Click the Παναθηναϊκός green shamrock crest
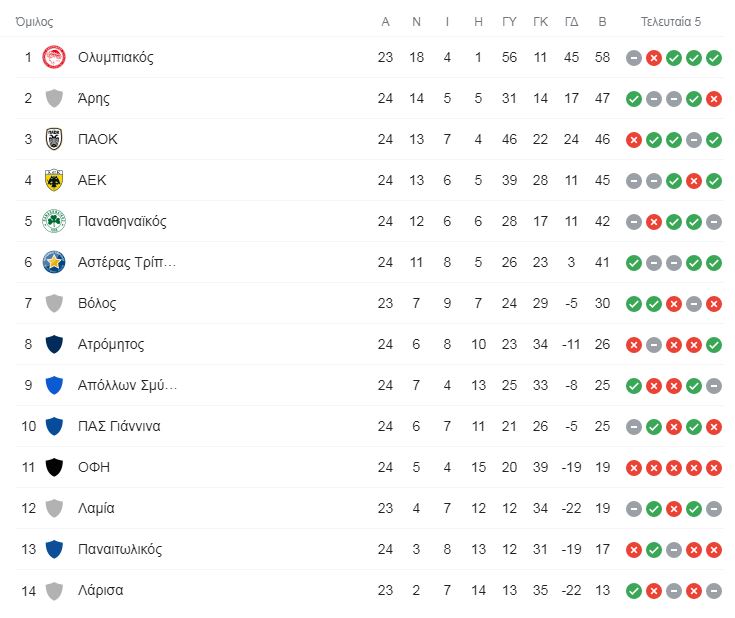Image resolution: width=735 pixels, height=618 pixels. point(54,221)
